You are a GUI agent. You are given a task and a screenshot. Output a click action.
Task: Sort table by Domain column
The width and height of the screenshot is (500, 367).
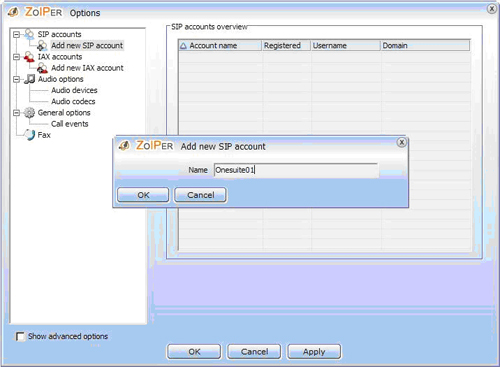(x=425, y=46)
